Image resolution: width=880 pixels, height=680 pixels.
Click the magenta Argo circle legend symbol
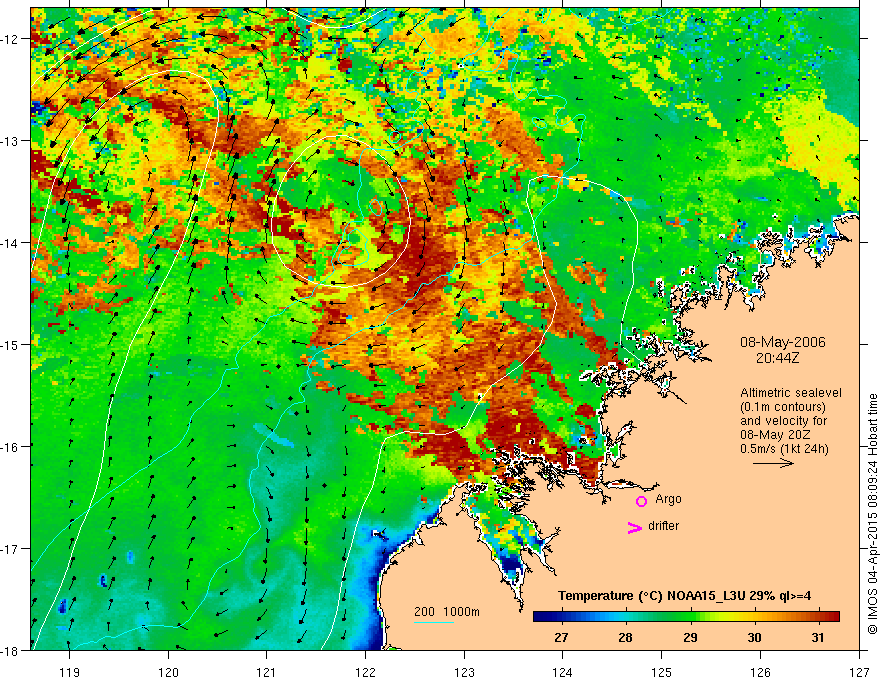coord(641,501)
